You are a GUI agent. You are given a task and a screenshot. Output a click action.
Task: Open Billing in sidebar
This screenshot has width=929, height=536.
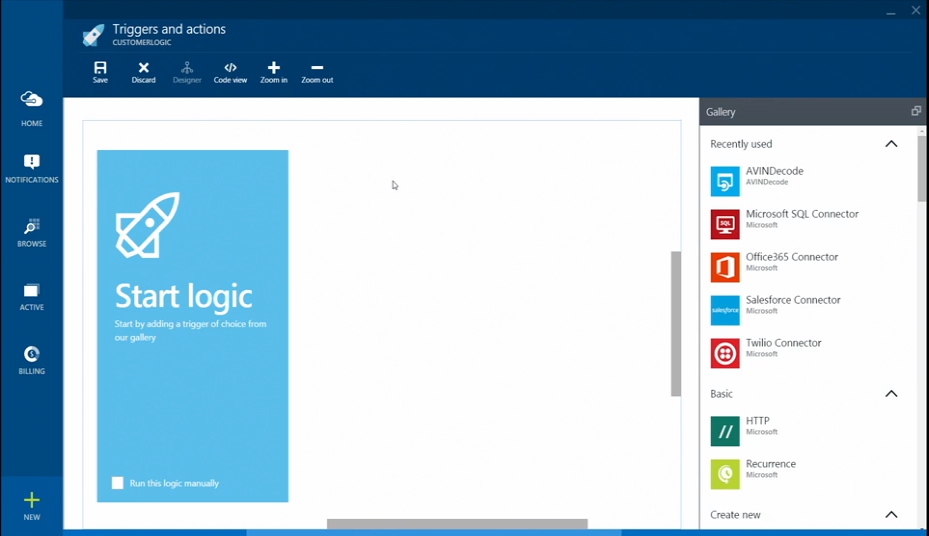[x=31, y=360]
